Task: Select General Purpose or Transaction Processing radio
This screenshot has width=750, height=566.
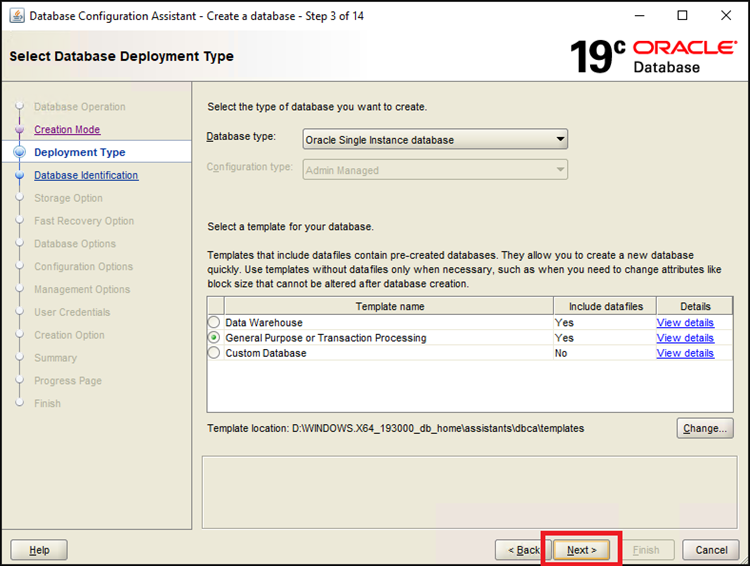Action: (x=214, y=337)
